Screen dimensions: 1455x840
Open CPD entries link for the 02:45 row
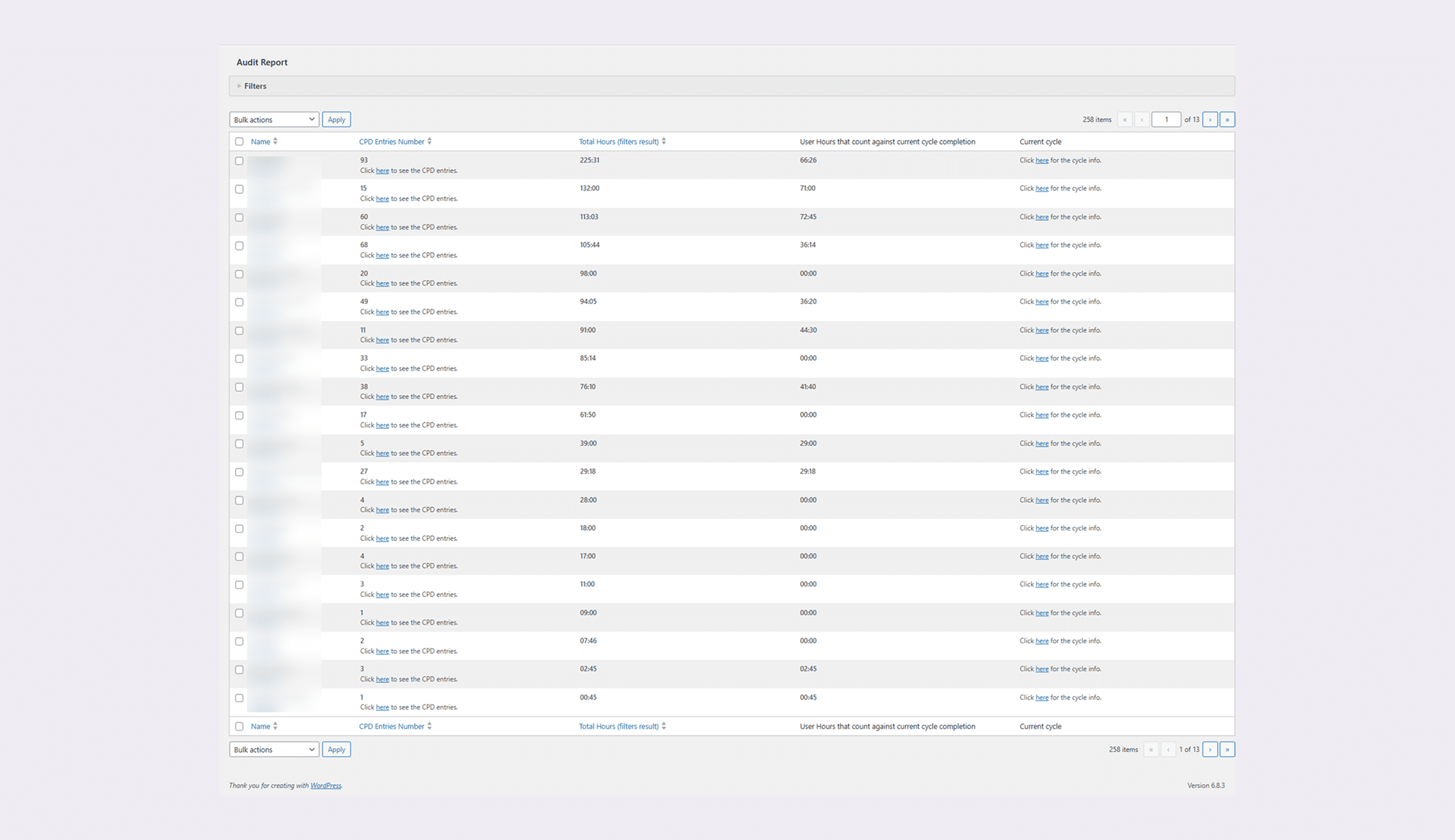(x=382, y=680)
